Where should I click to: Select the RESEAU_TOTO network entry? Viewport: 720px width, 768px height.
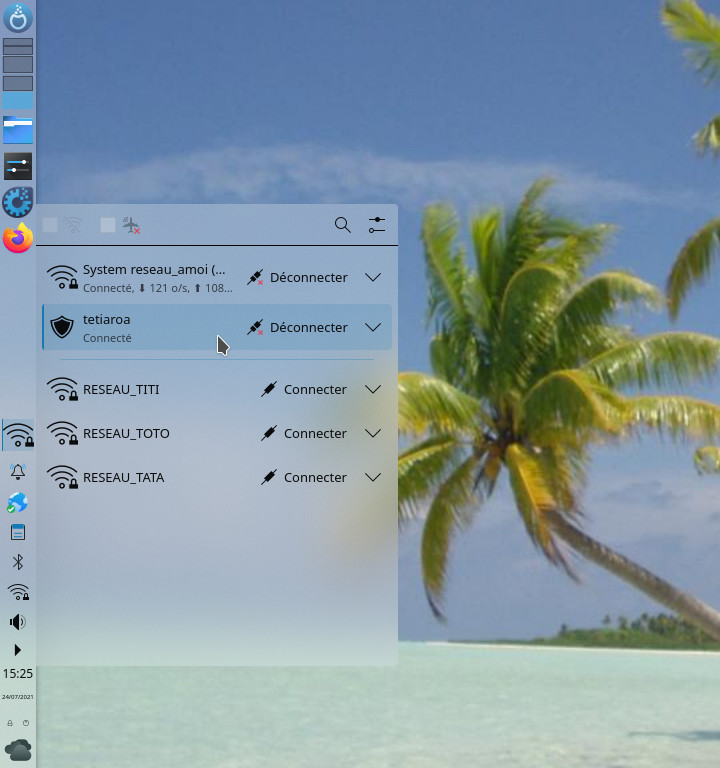point(126,433)
